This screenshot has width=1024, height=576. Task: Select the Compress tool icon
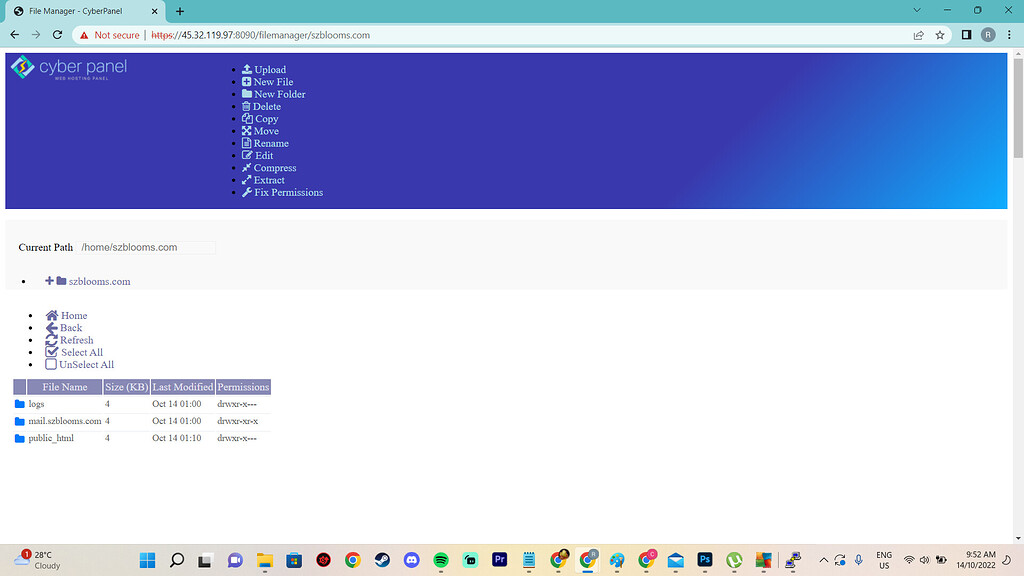point(247,167)
